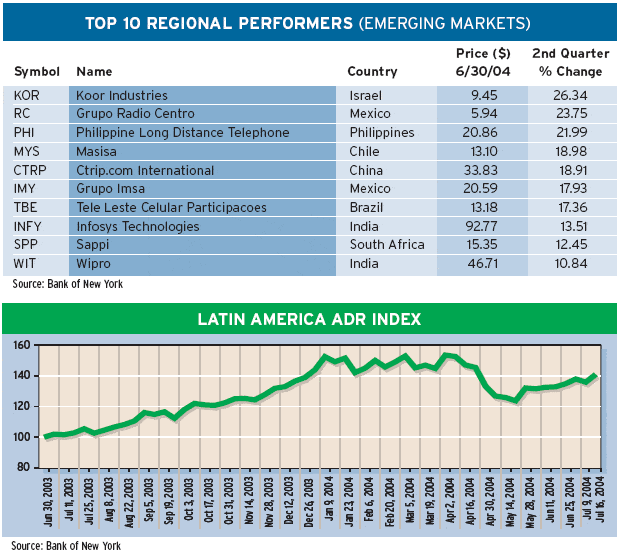Viewport: 621px width, 557px height.
Task: Click the LATIN AMERICA ADR INDEX title
Action: point(309,319)
